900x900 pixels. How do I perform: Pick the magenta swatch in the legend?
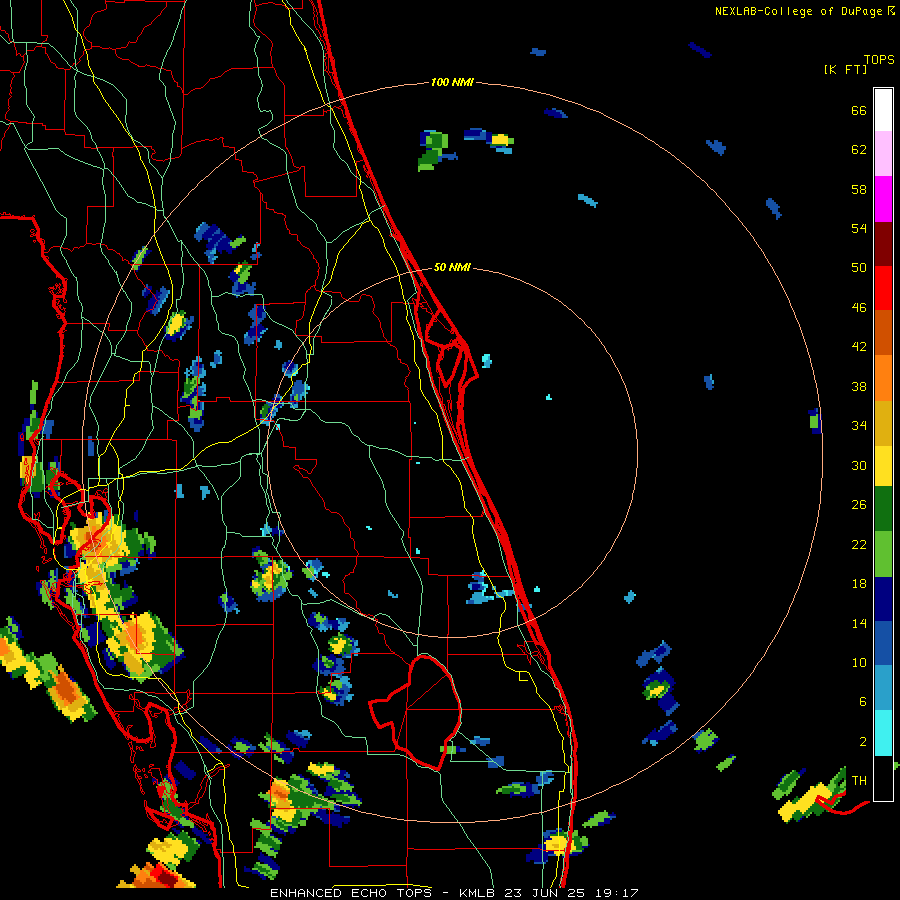pyautogui.click(x=883, y=199)
